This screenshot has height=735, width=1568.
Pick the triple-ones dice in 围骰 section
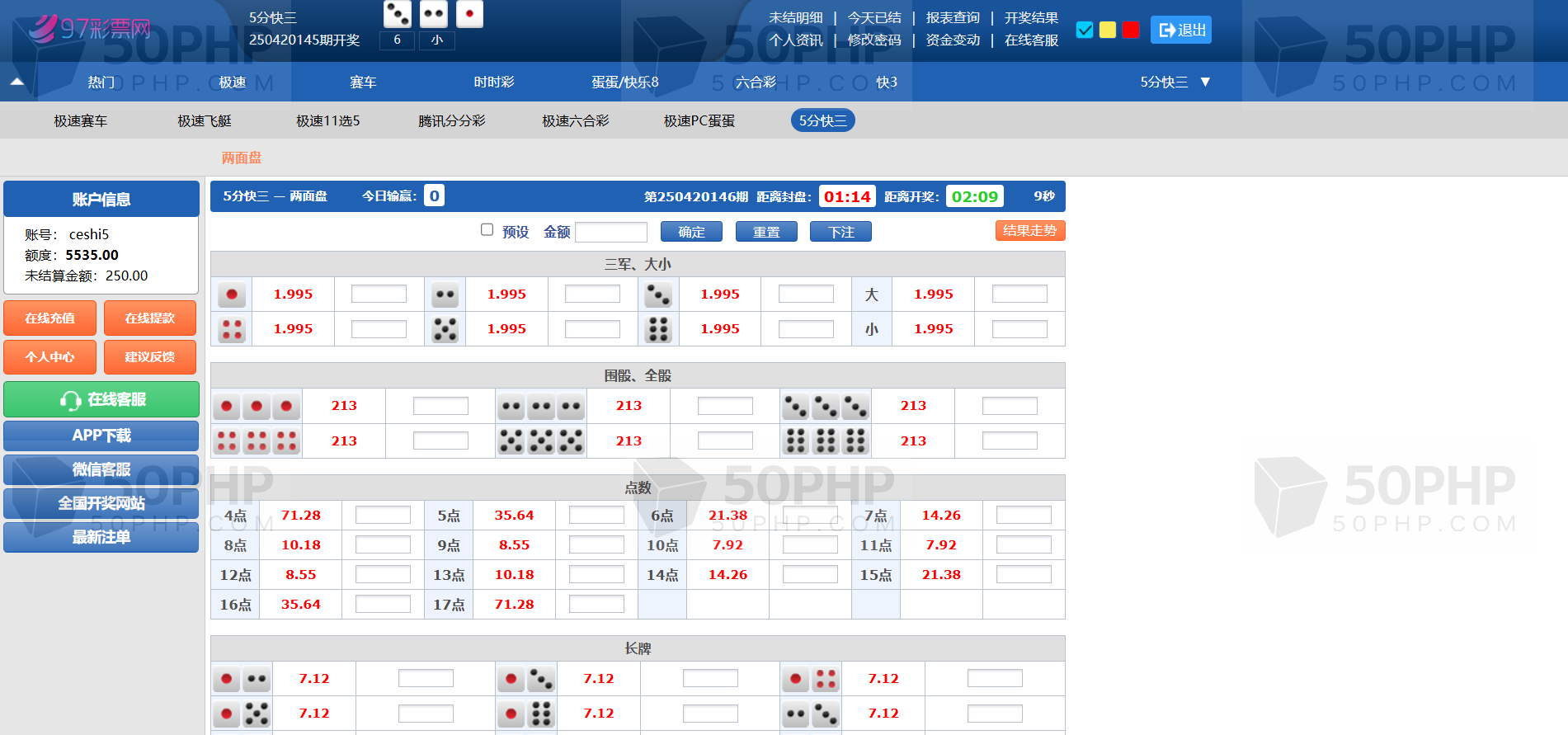257,406
